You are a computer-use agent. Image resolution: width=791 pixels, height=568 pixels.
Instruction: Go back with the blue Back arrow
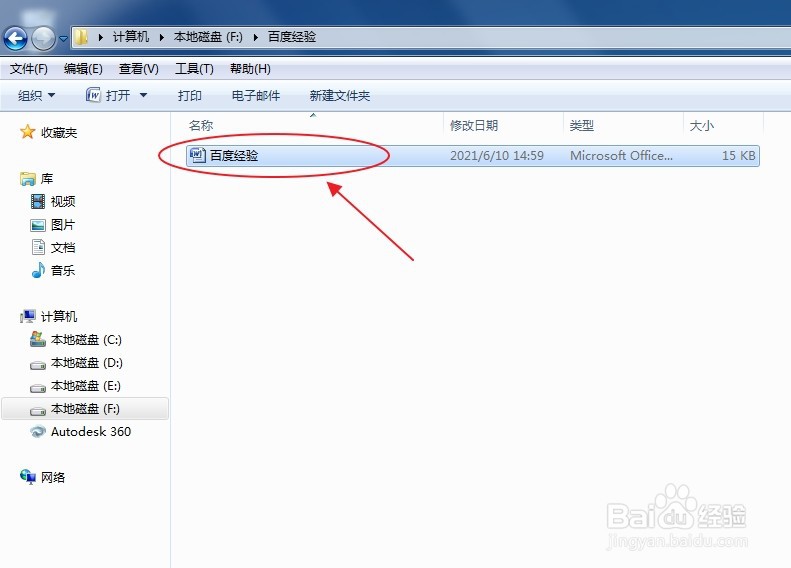16,38
